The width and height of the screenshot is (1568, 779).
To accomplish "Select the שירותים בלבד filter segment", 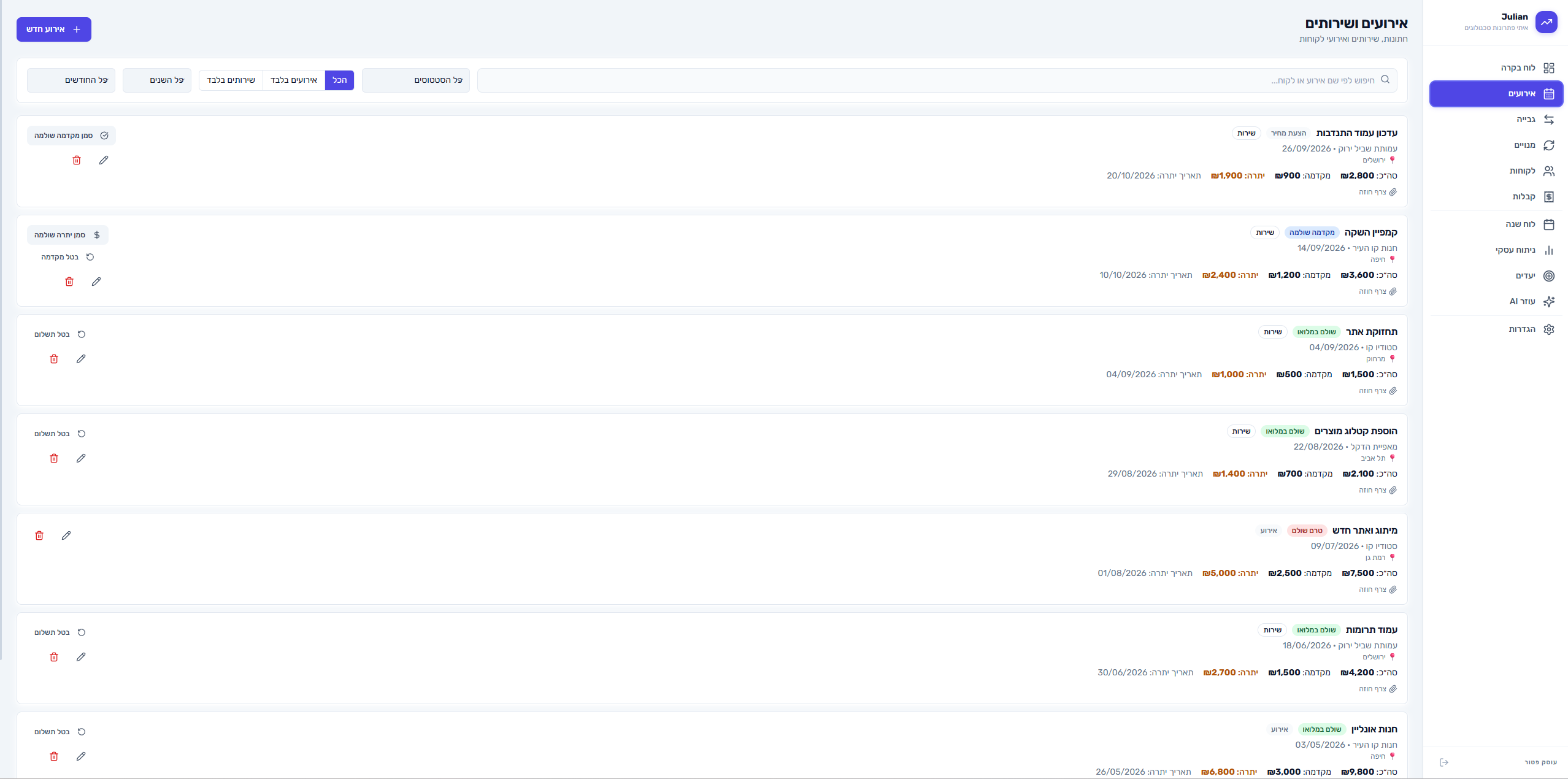I will pos(231,80).
